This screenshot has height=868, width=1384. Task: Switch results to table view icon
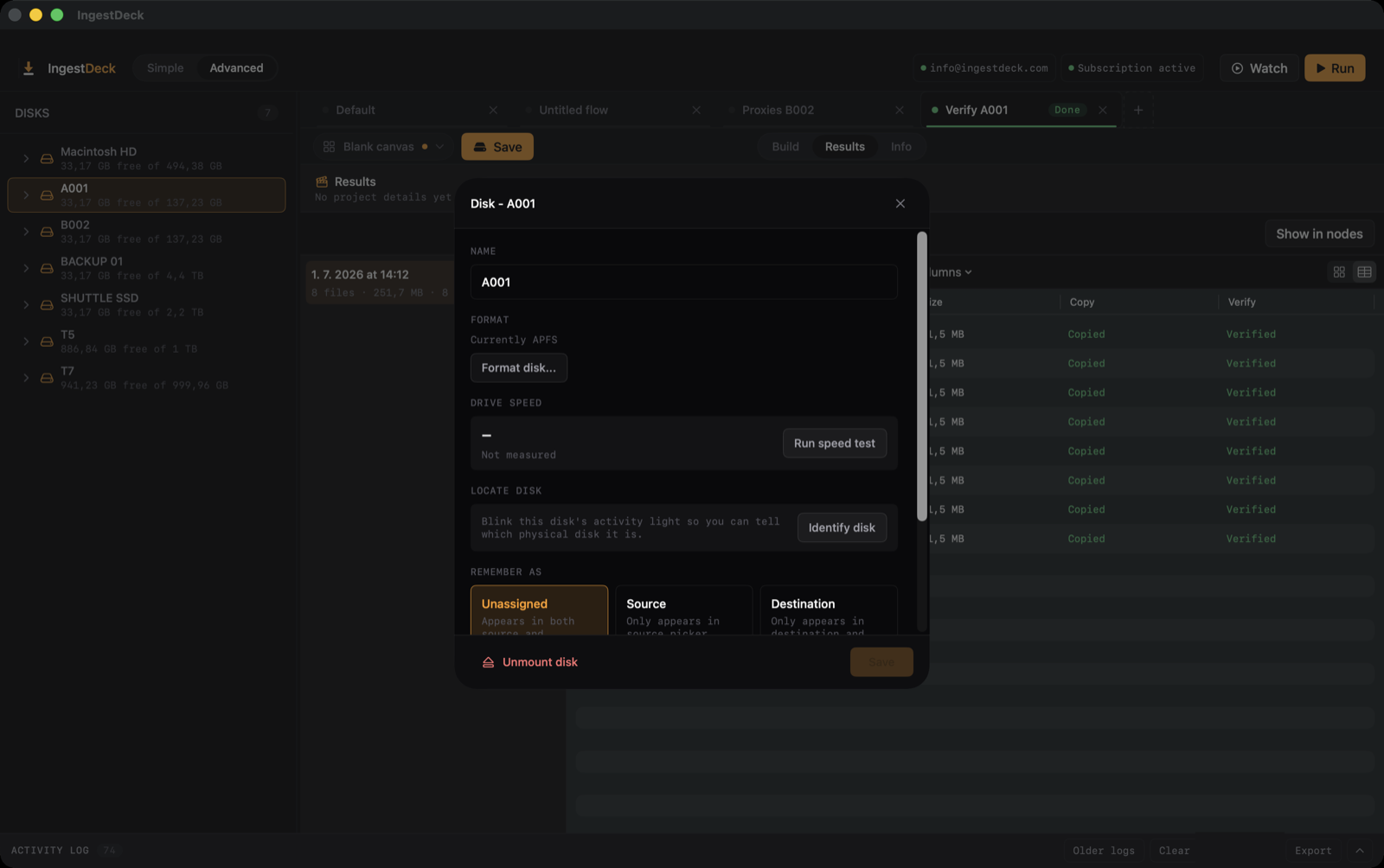[x=1364, y=272]
